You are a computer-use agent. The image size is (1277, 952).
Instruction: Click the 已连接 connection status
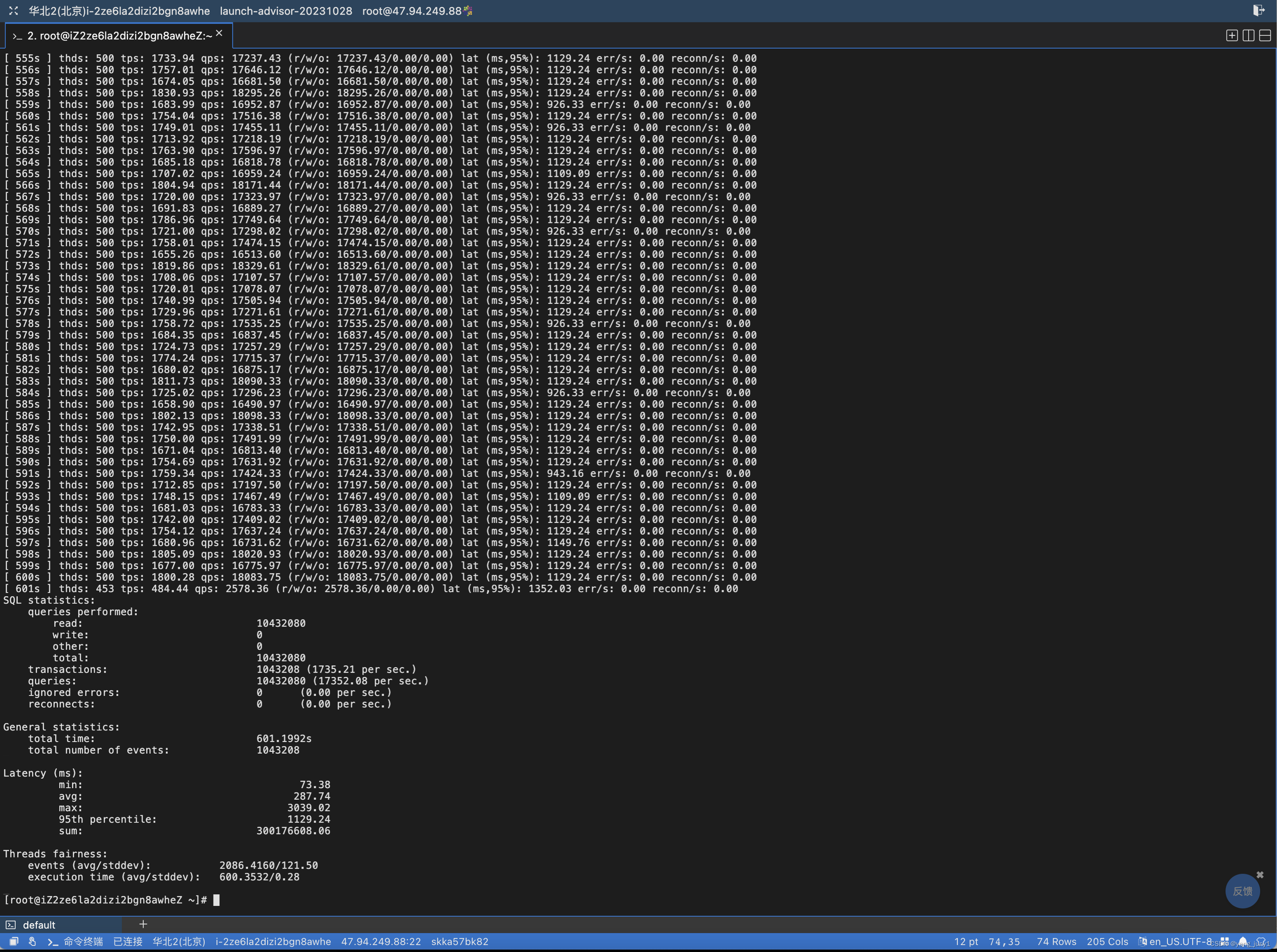tap(128, 941)
